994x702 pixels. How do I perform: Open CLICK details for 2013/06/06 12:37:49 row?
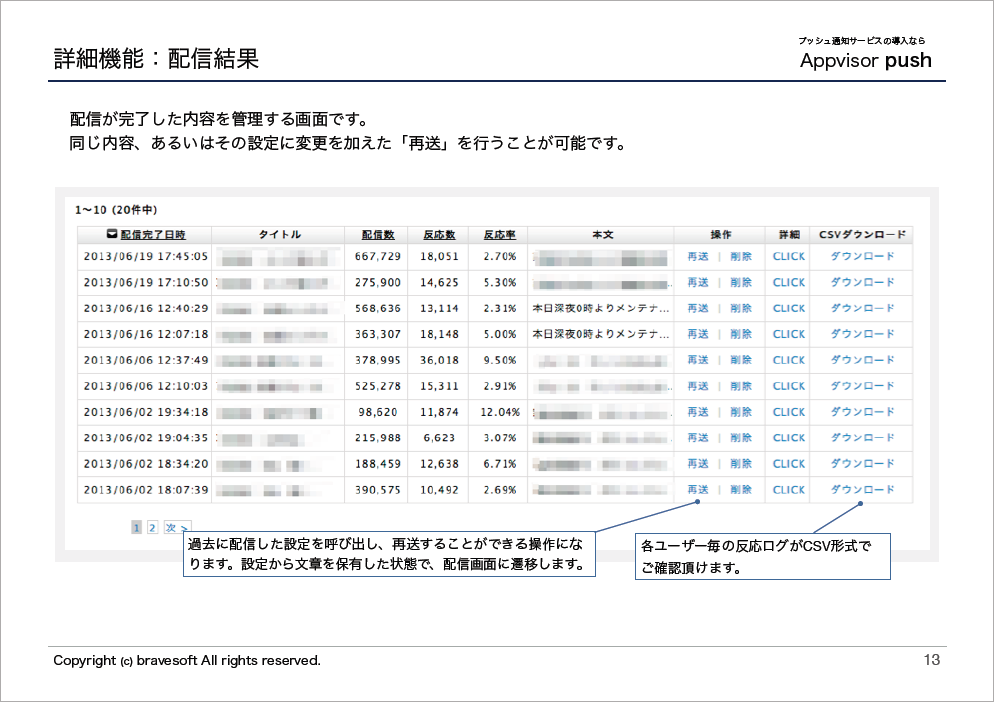click(x=789, y=360)
